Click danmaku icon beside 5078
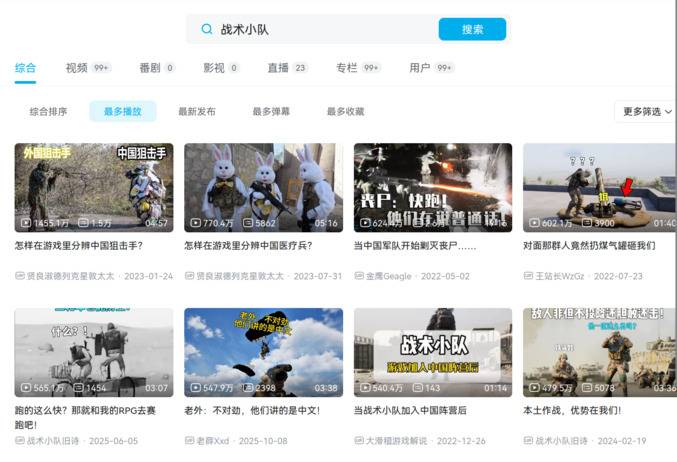677x462 pixels. [x=587, y=388]
